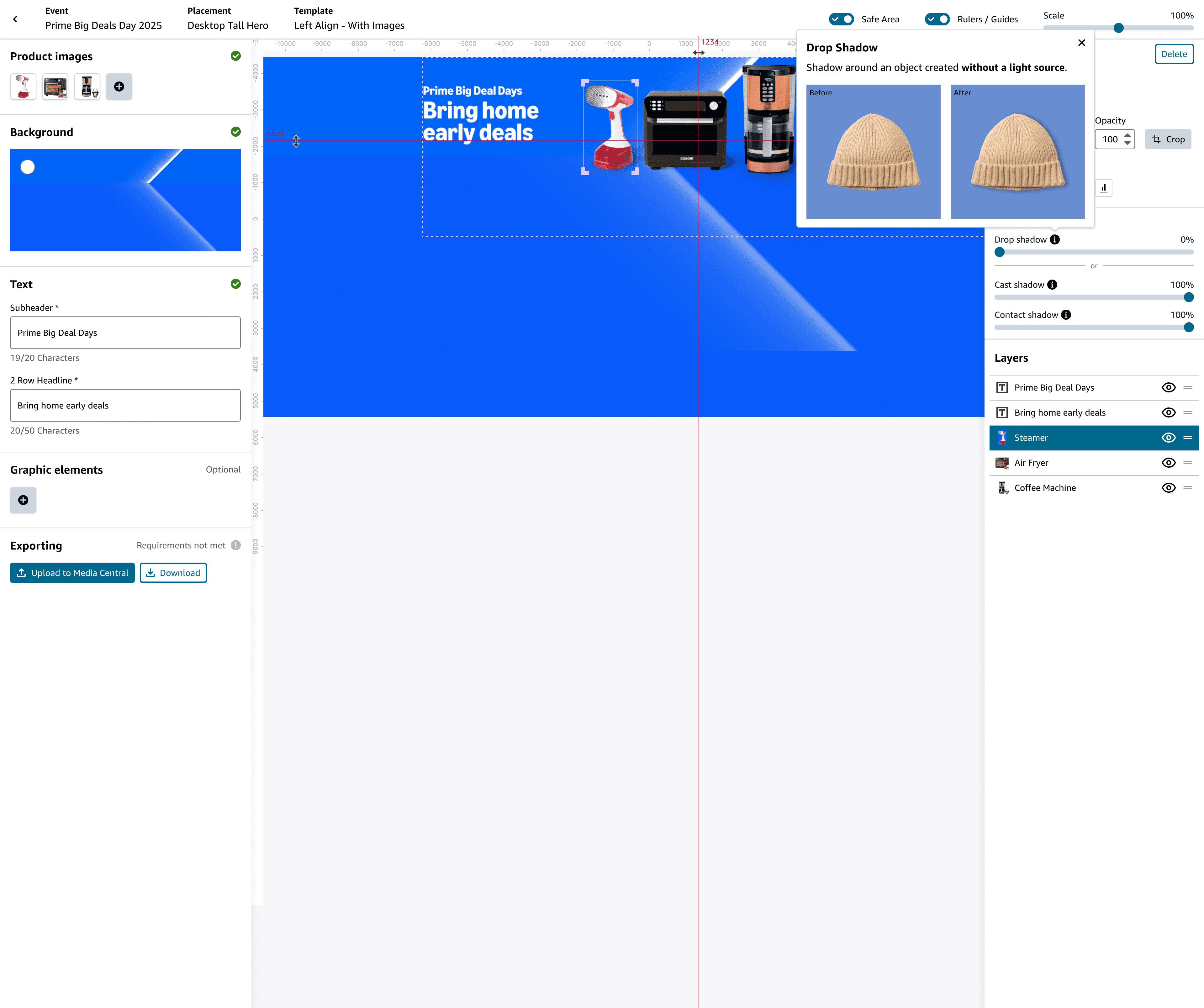
Task: Select the coffee machine on the canvas
Action: [769, 118]
